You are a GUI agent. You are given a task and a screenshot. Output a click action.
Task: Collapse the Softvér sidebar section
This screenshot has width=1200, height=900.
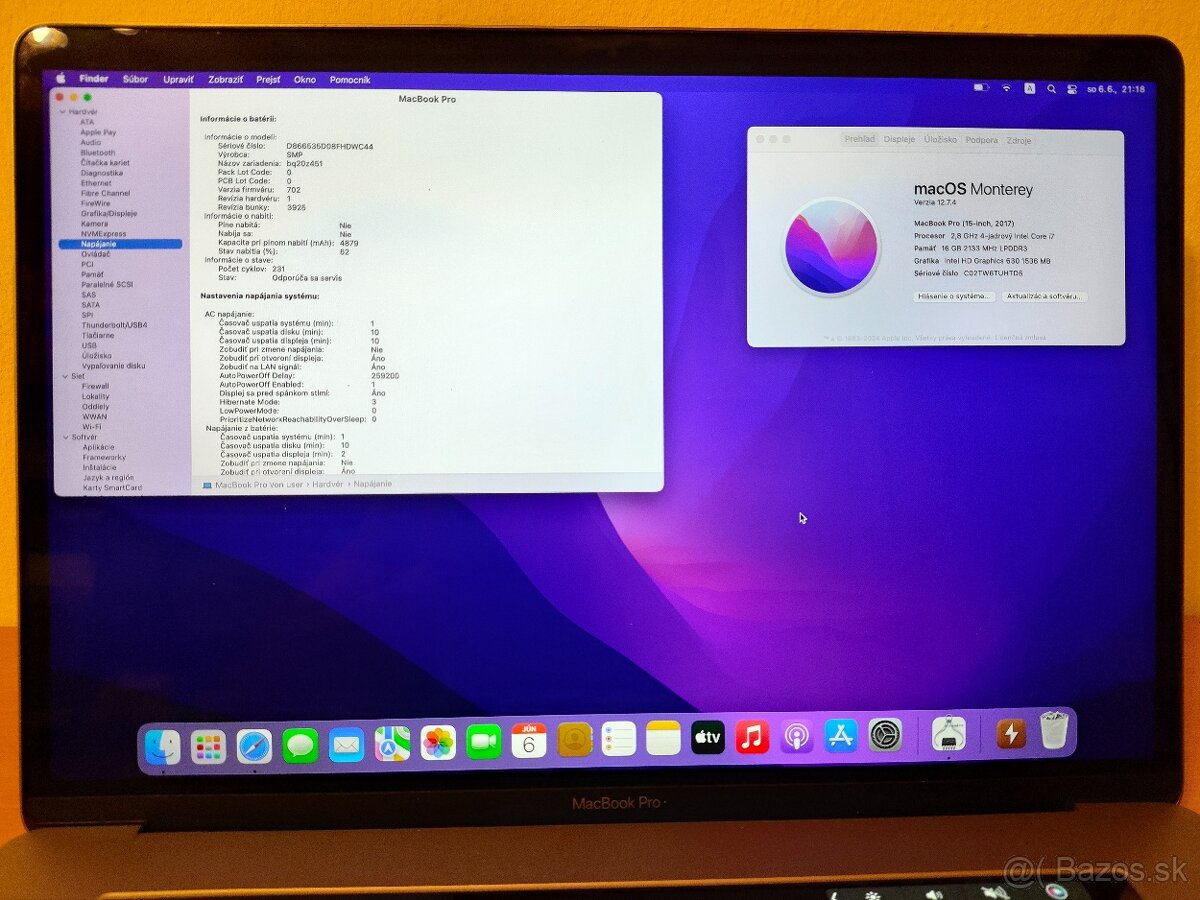pyautogui.click(x=64, y=437)
